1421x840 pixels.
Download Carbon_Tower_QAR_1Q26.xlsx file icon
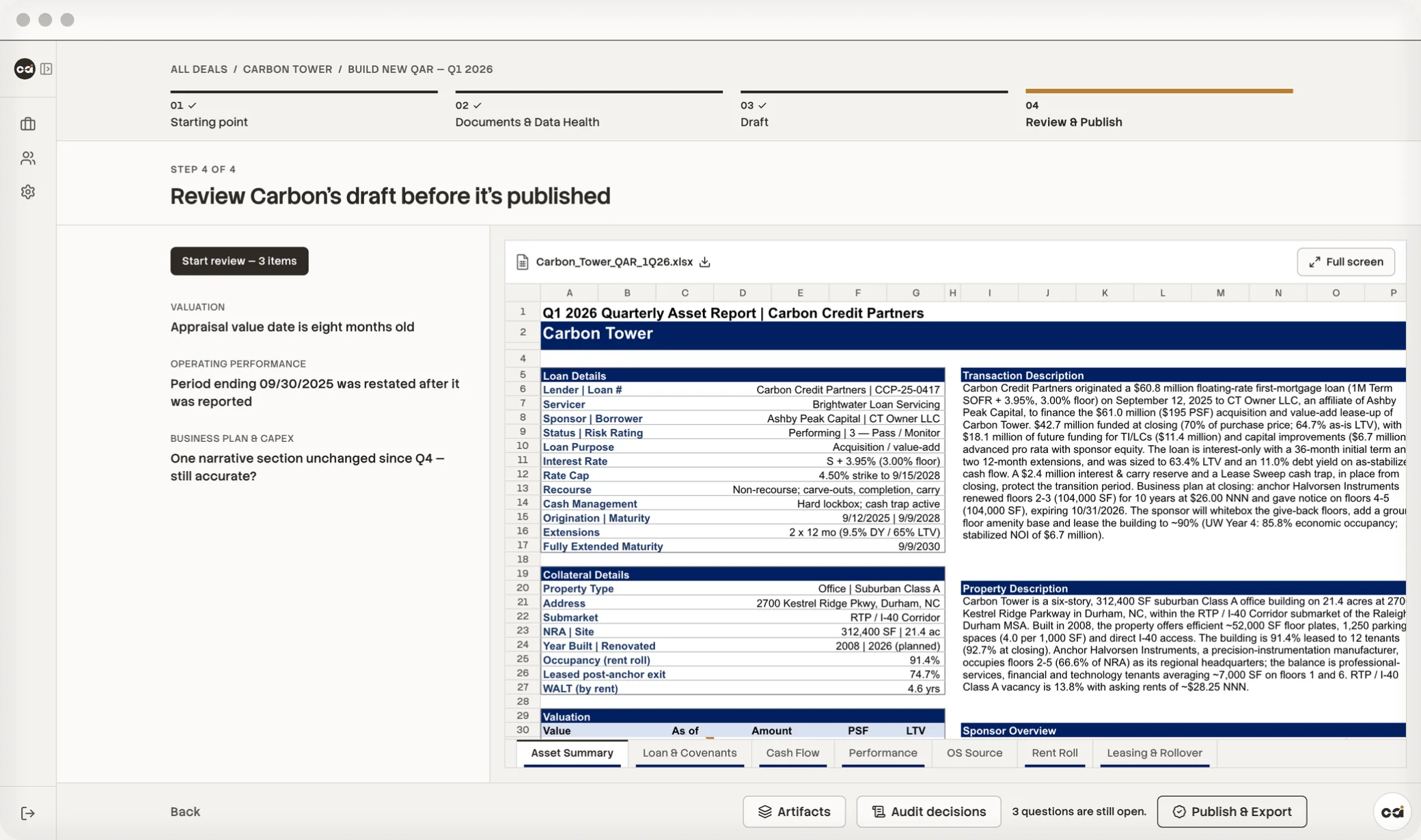click(705, 262)
